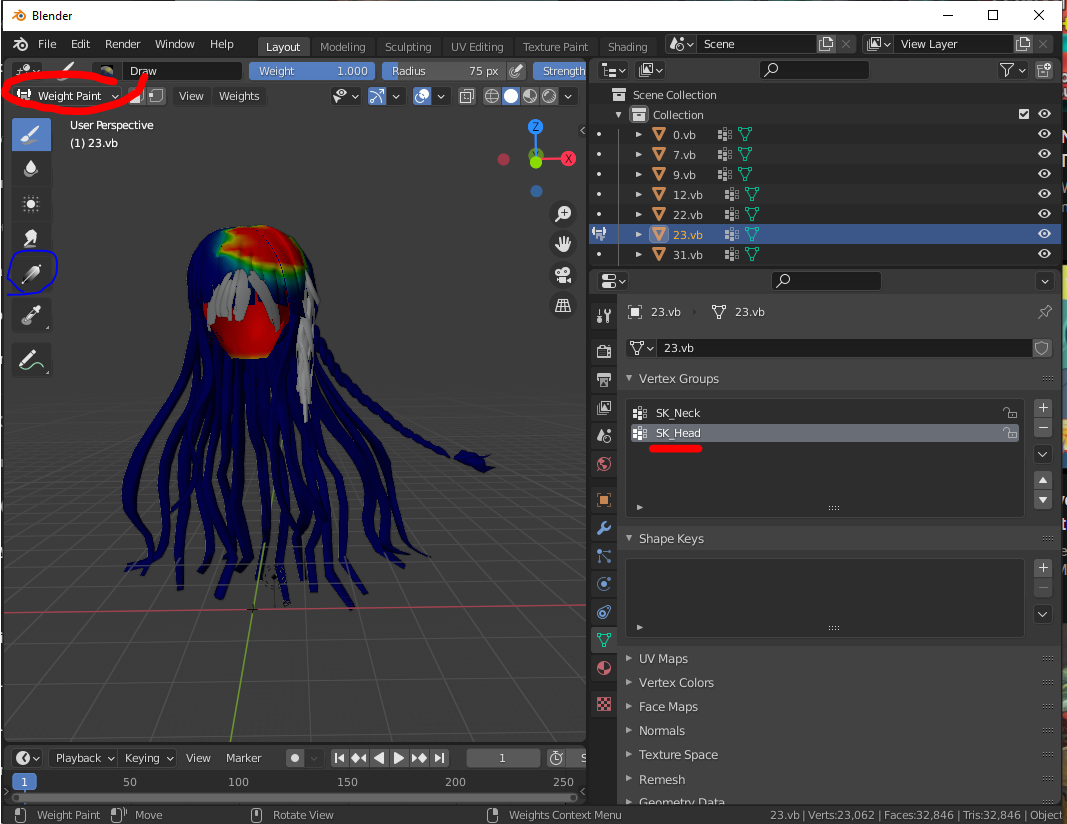The image size is (1067, 824).
Task: Open the Playback dropdown in timeline
Action: point(84,758)
